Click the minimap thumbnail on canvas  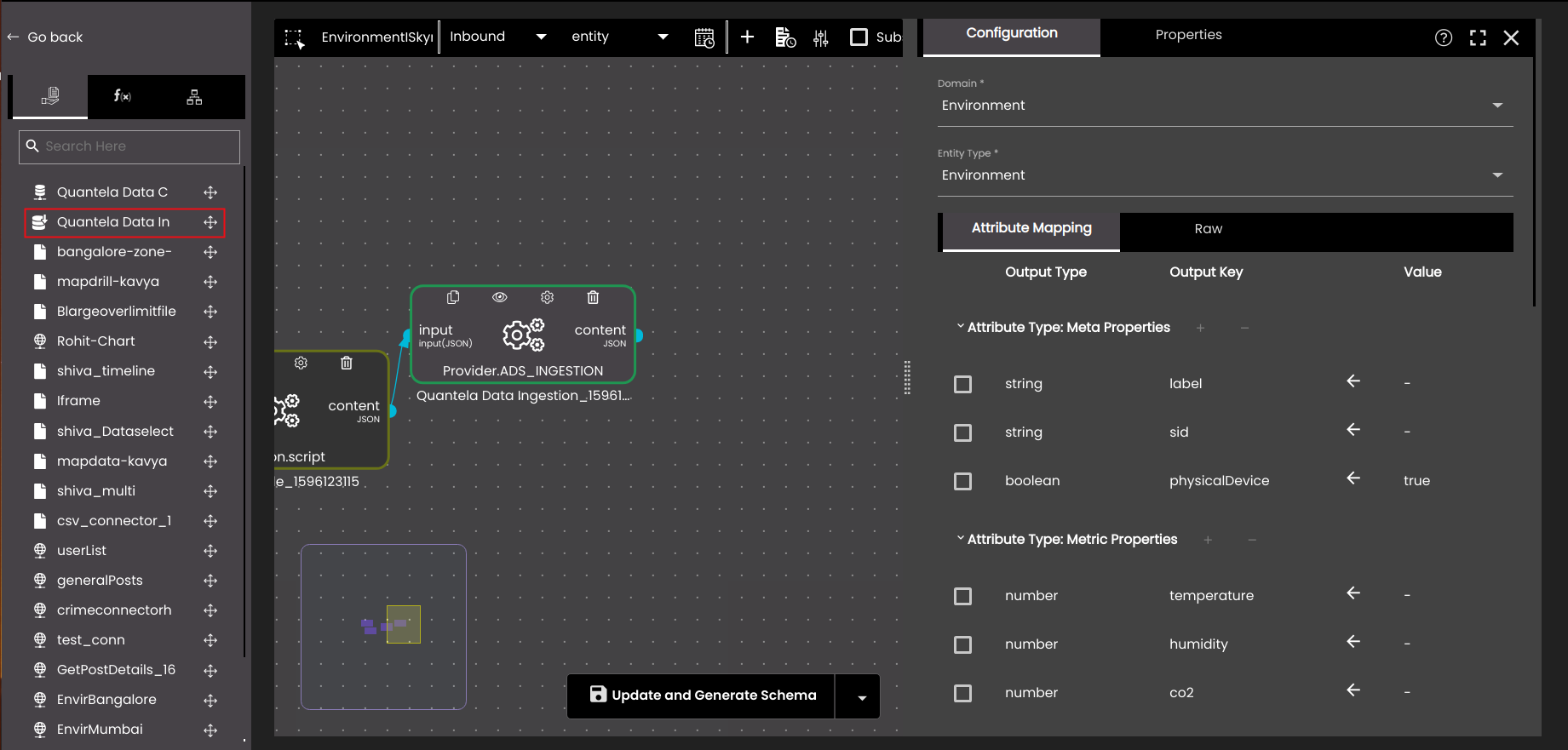coord(383,627)
